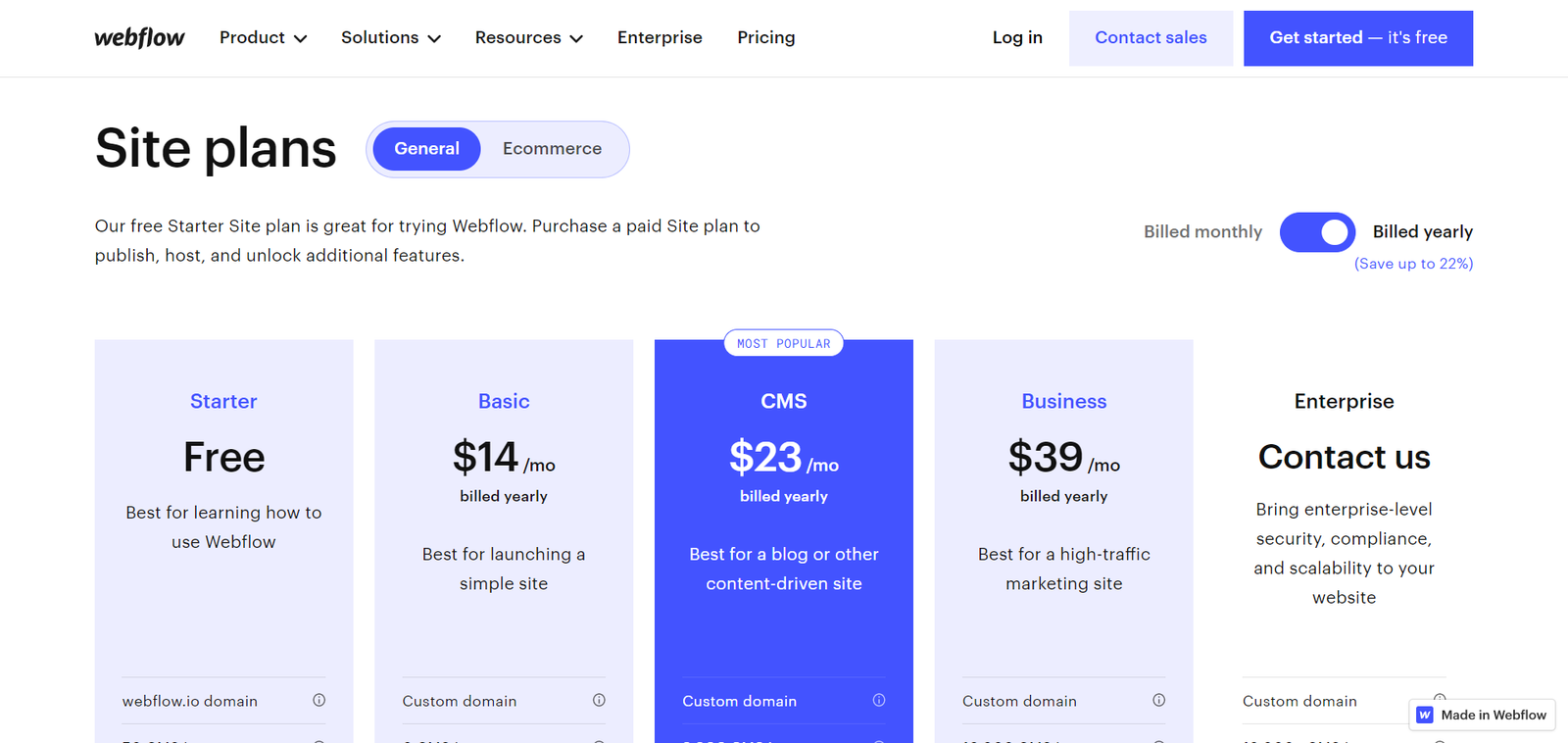
Task: Click the $14 /mo price
Action: tap(504, 458)
